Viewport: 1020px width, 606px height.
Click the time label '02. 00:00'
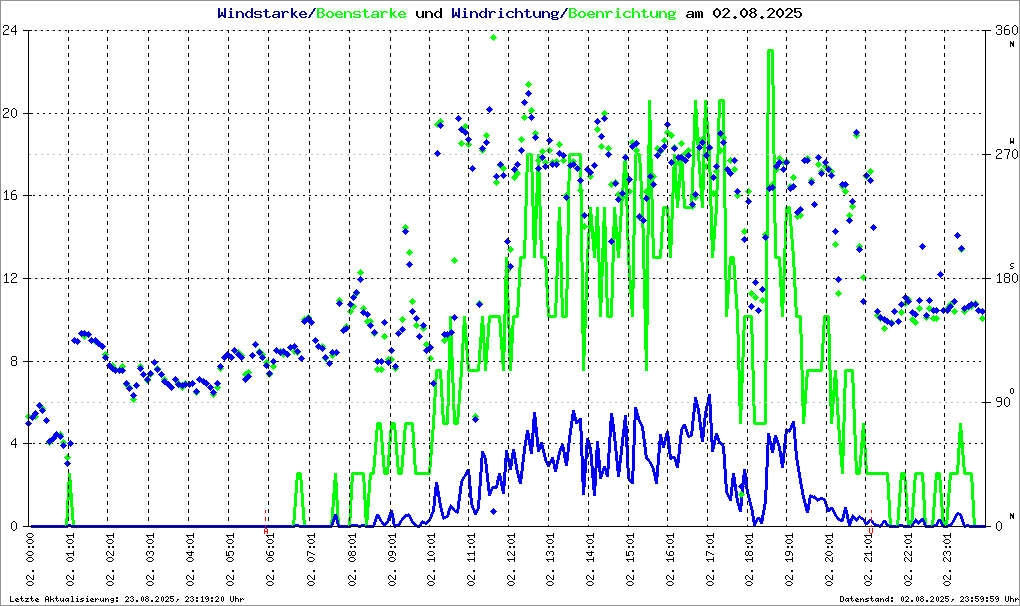[x=30, y=560]
